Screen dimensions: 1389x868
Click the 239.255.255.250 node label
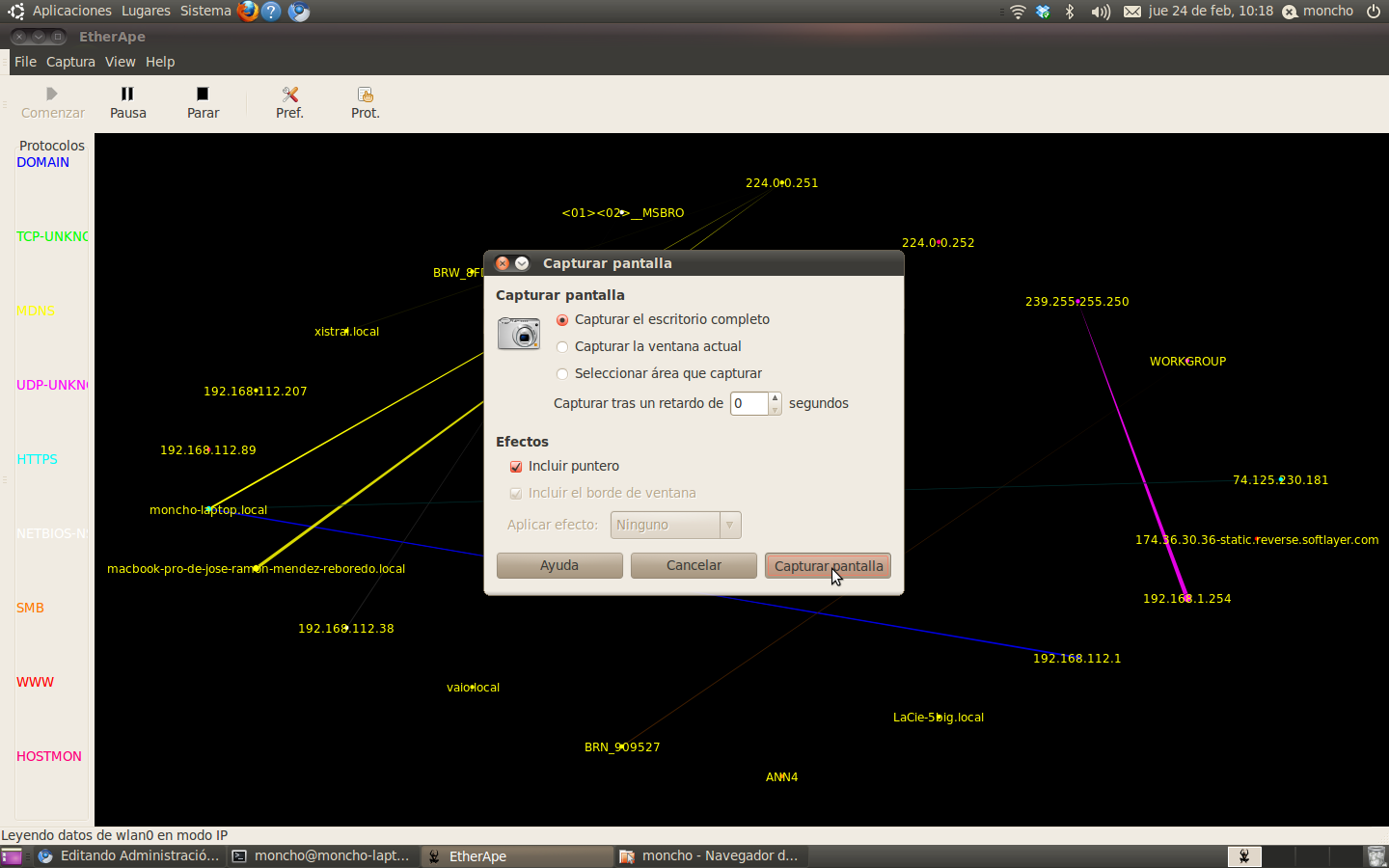pos(1076,301)
